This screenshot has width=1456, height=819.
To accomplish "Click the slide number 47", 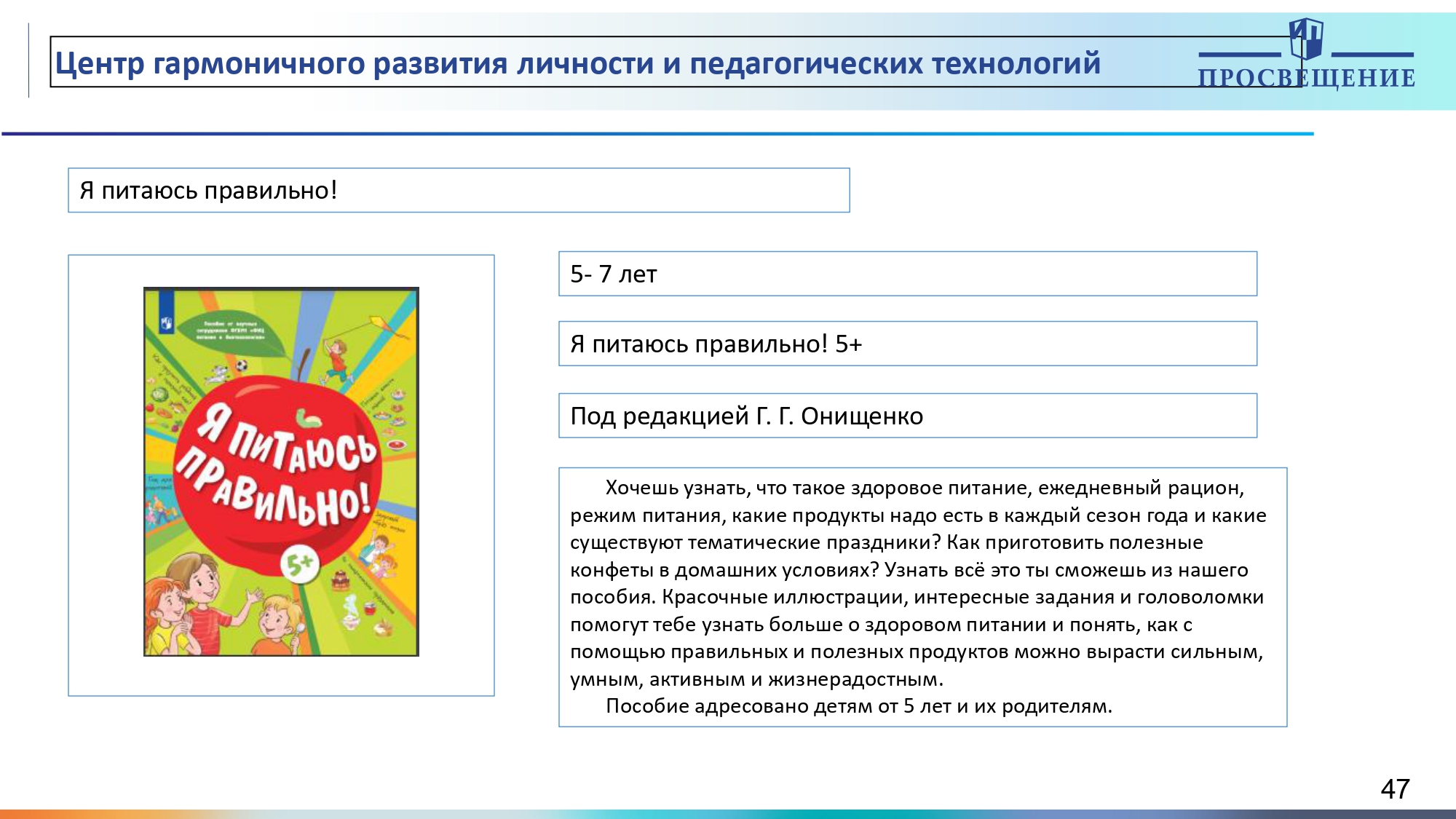I will point(1395,789).
